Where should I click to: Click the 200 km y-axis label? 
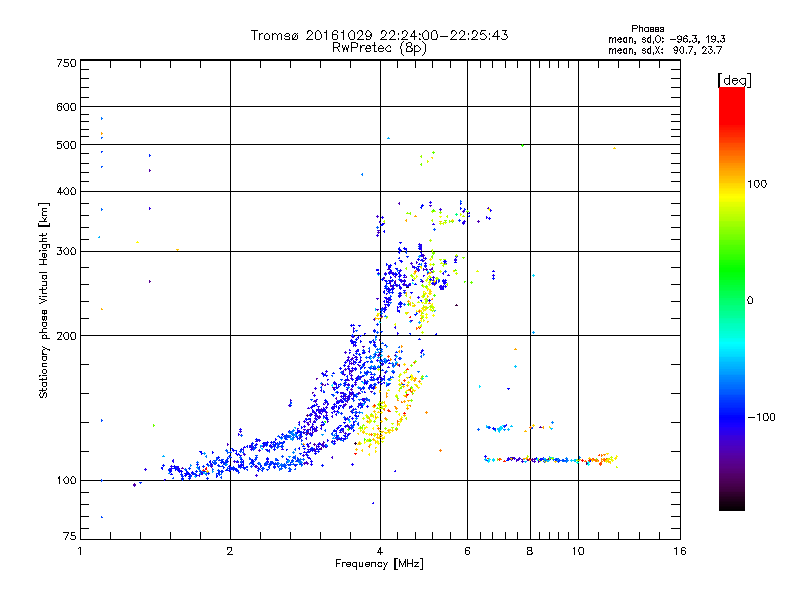click(66, 336)
